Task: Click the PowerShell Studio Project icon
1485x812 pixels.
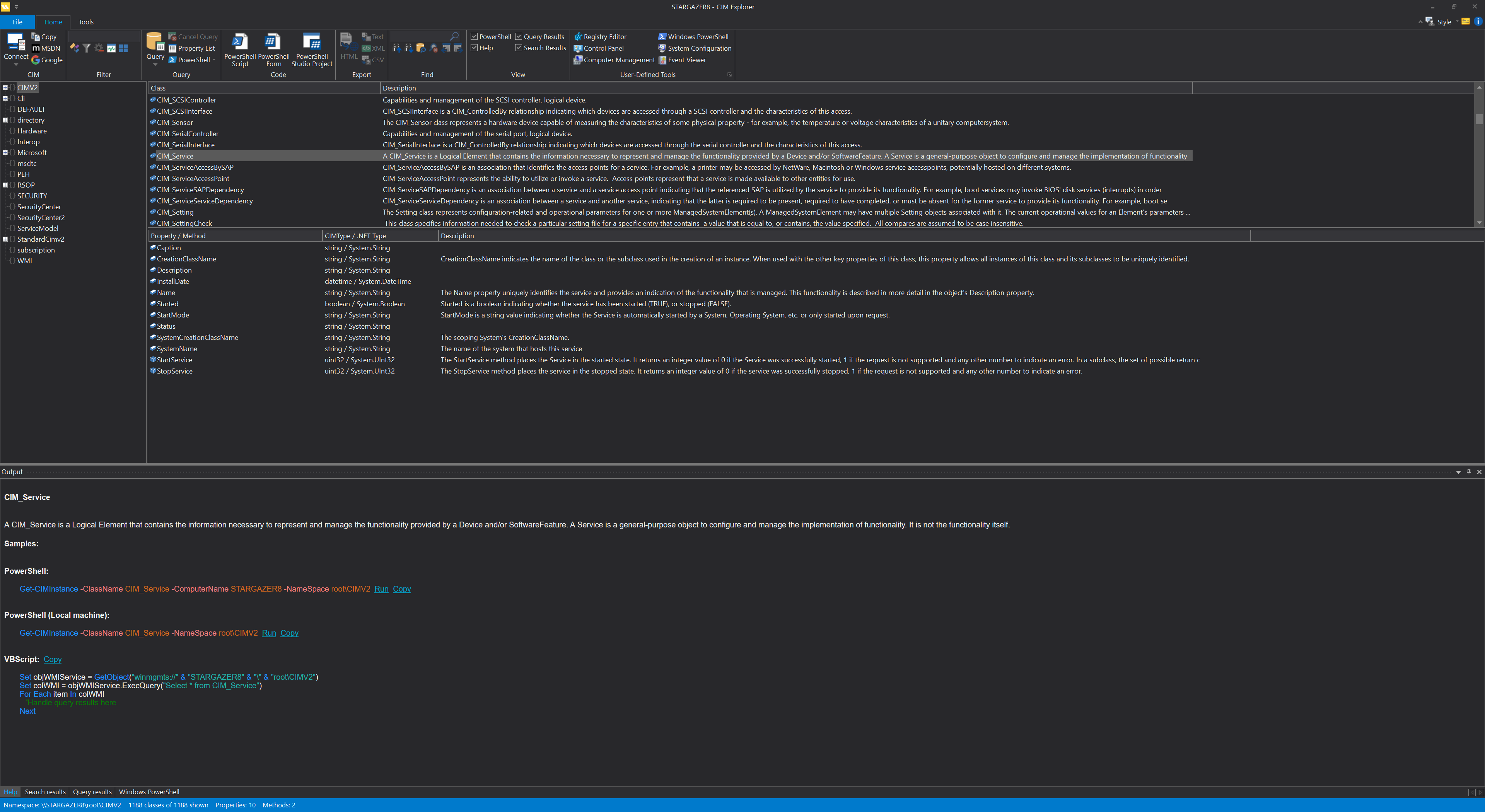Action: click(x=312, y=49)
